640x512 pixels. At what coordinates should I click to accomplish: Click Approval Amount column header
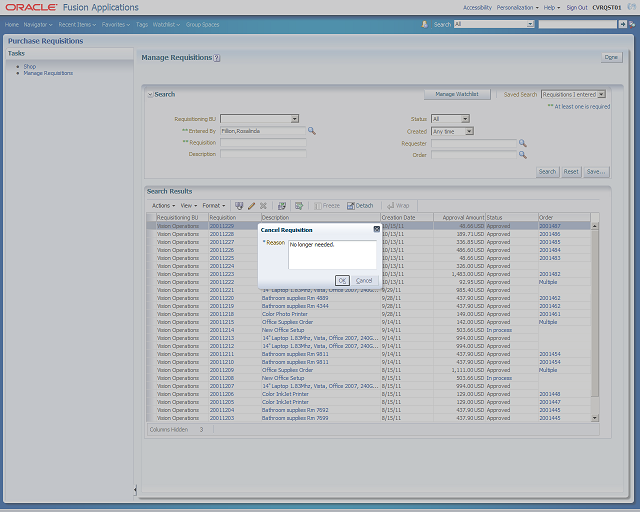pyautogui.click(x=459, y=218)
